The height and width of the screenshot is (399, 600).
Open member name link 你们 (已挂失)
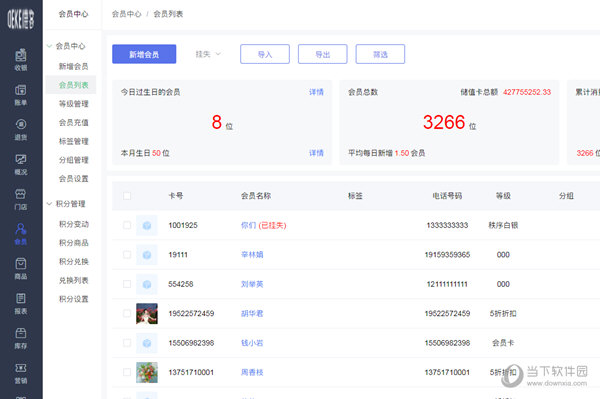click(x=264, y=225)
